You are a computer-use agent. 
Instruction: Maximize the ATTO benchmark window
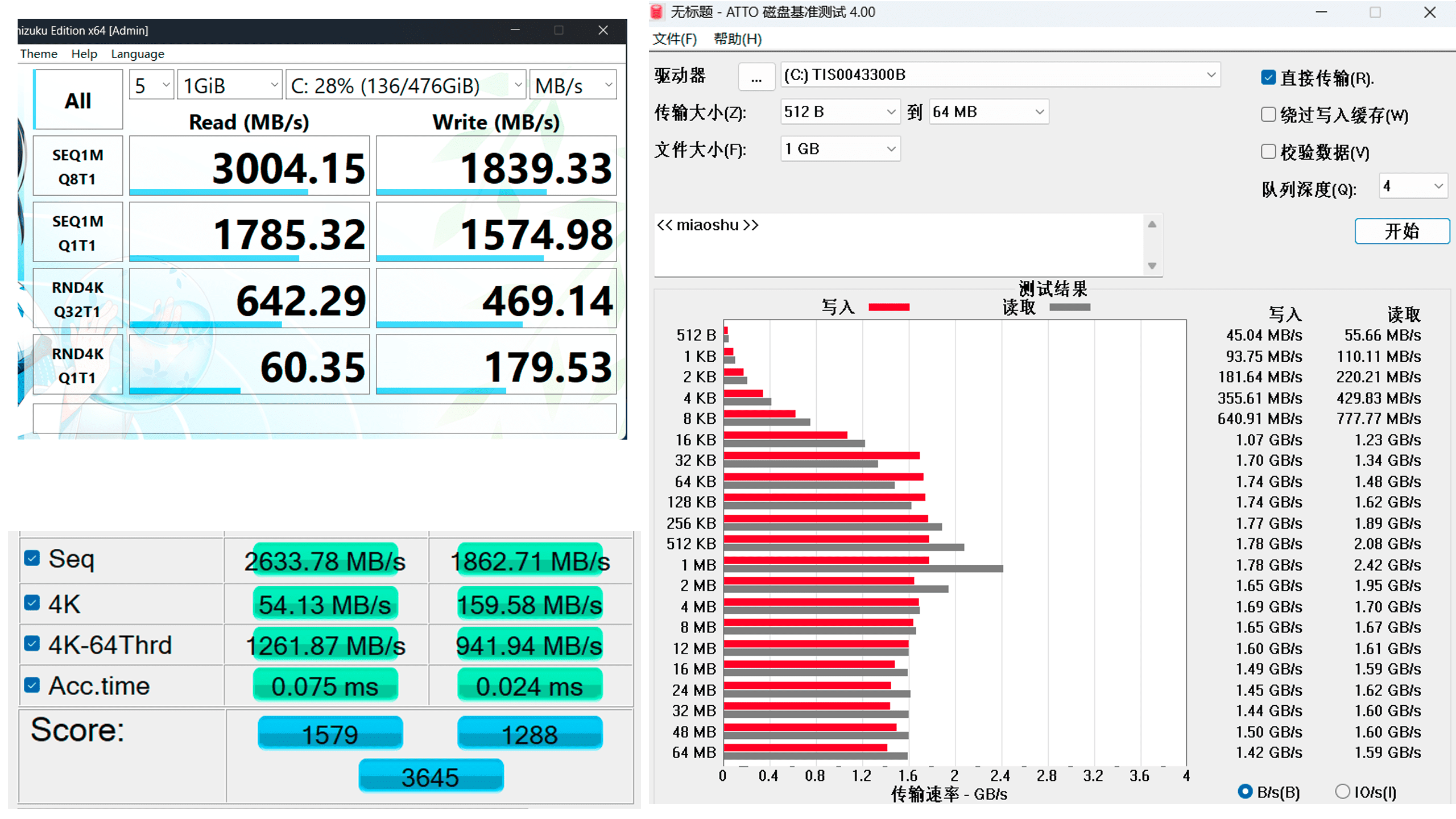coord(1375,13)
